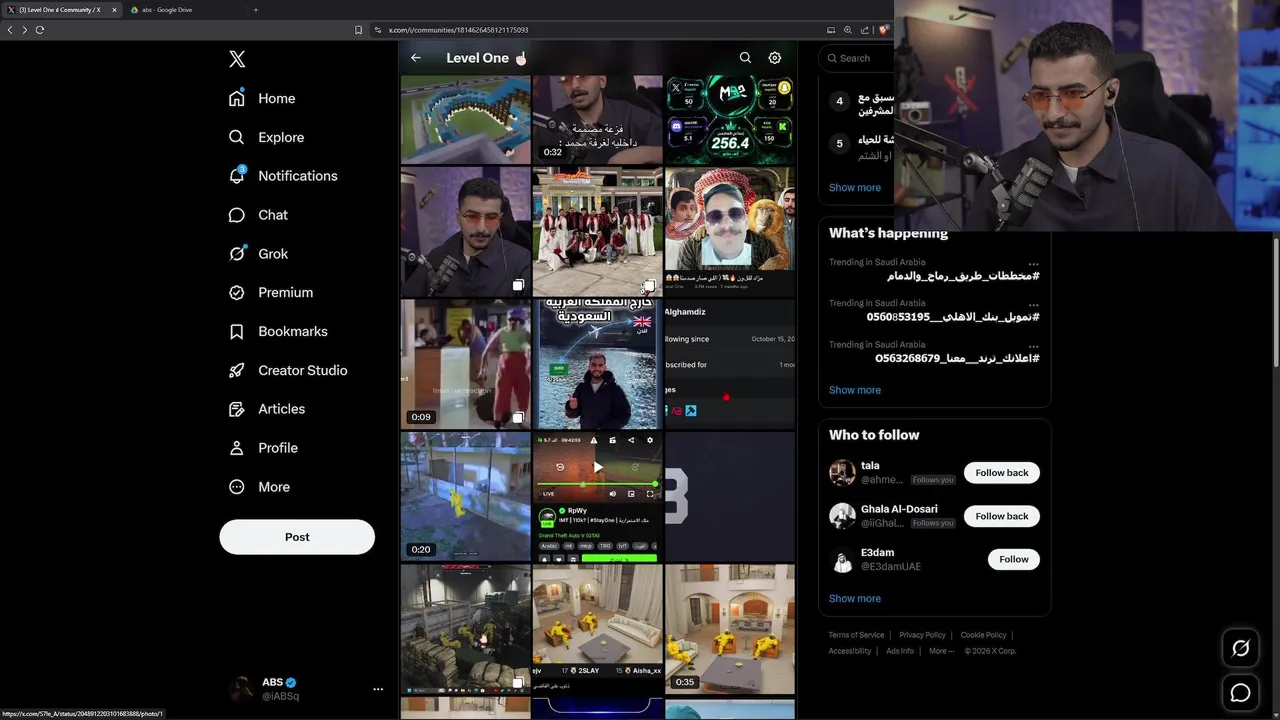The image size is (1280, 720).
Task: Open the 0:35 video thumbnail
Action: pos(730,629)
